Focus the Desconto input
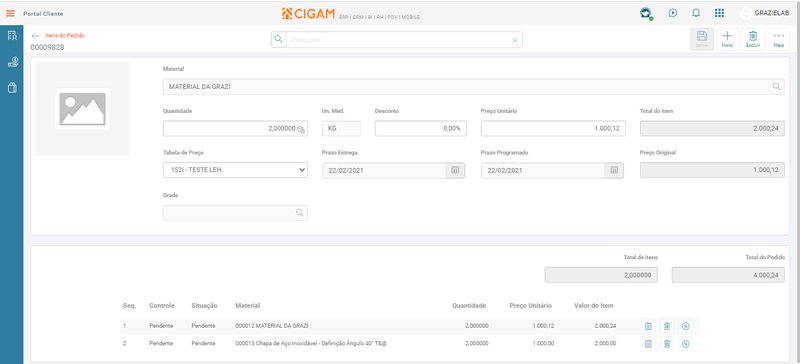The image size is (800, 364). (x=421, y=129)
